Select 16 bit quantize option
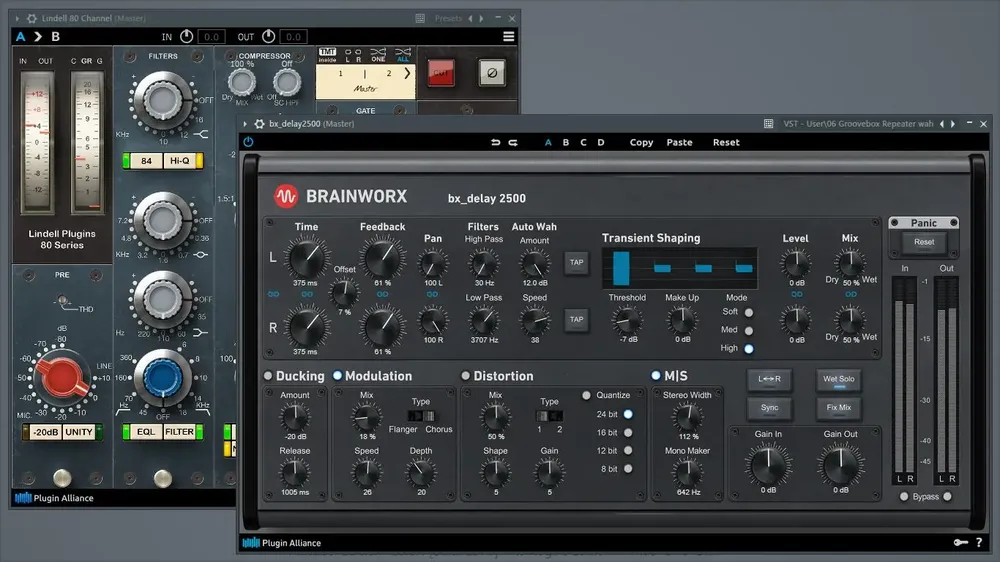This screenshot has width=1000, height=562. [x=628, y=433]
